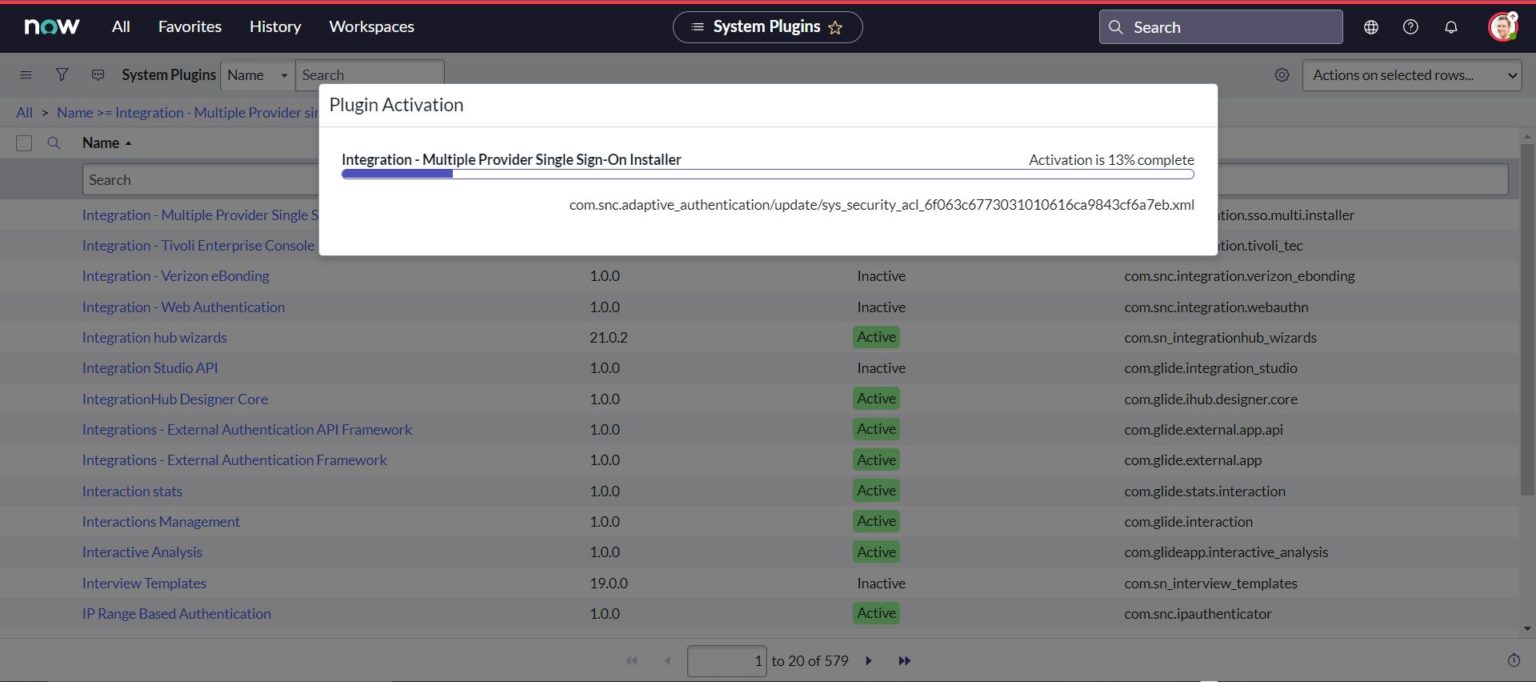Open the list filter icon

tap(61, 74)
